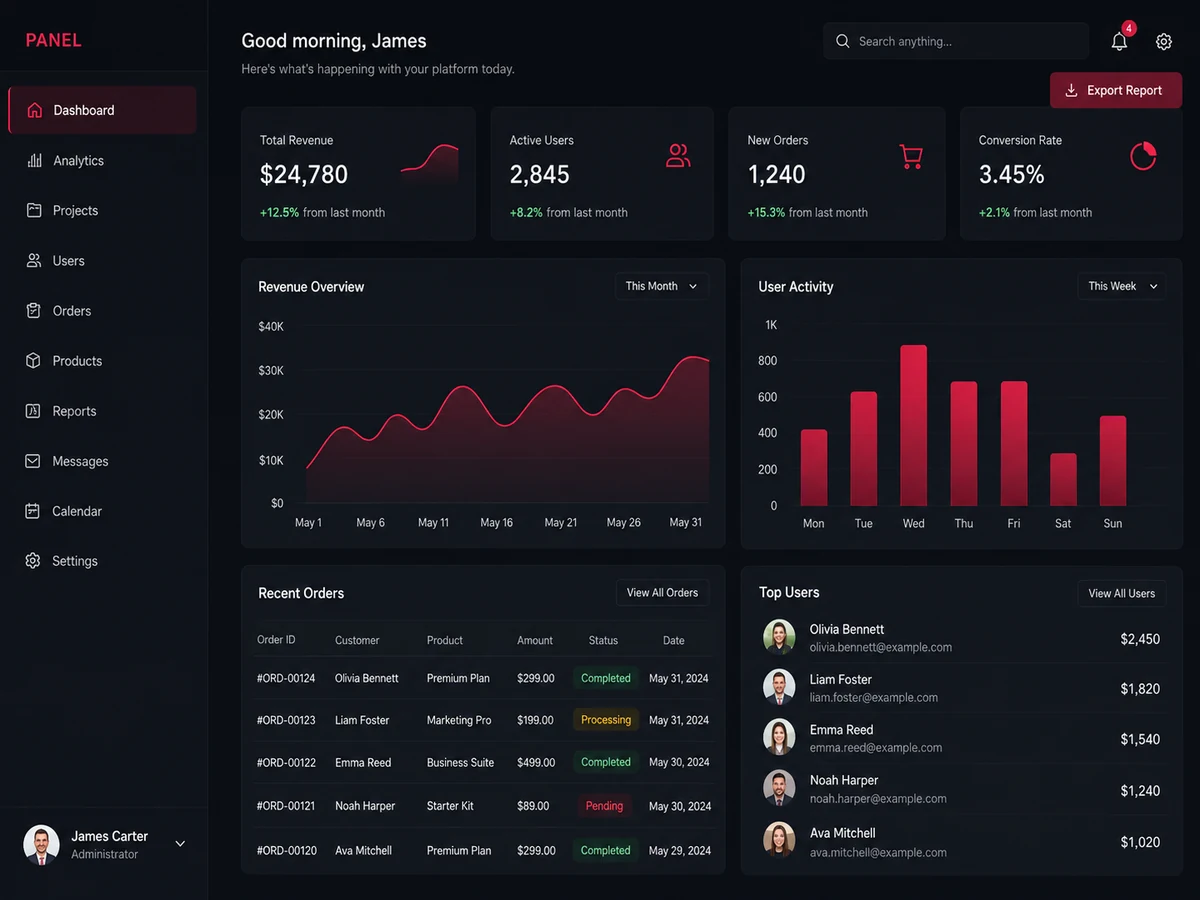The image size is (1200, 900).
Task: Navigate to Reports in sidebar
Action: 102,411
